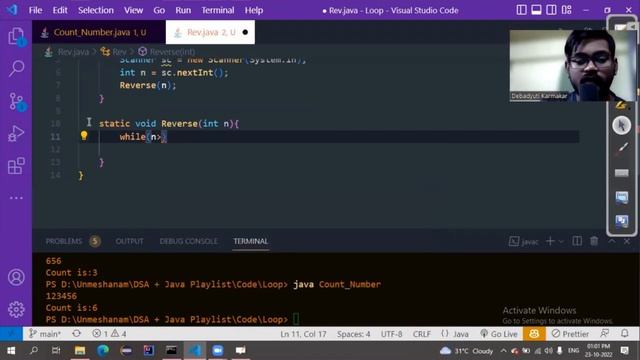
Task: Open the Accounts menu icon
Action: pos(16,277)
